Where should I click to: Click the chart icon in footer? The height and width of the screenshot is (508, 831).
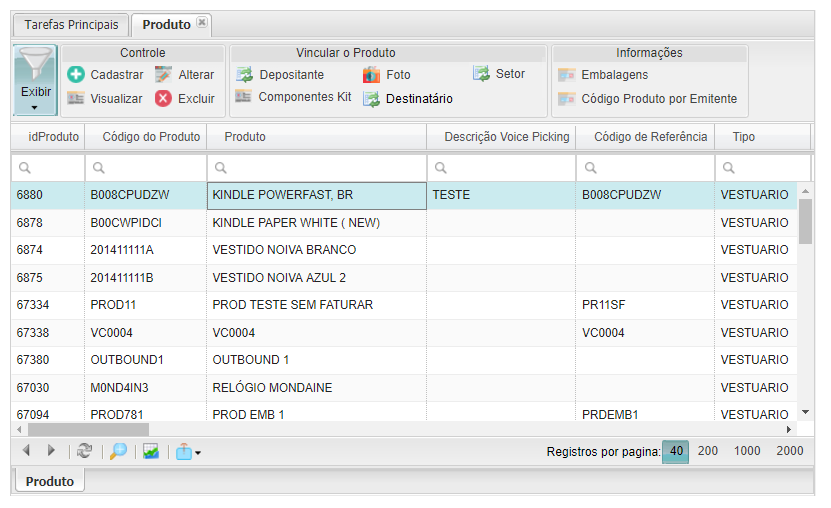pos(151,452)
